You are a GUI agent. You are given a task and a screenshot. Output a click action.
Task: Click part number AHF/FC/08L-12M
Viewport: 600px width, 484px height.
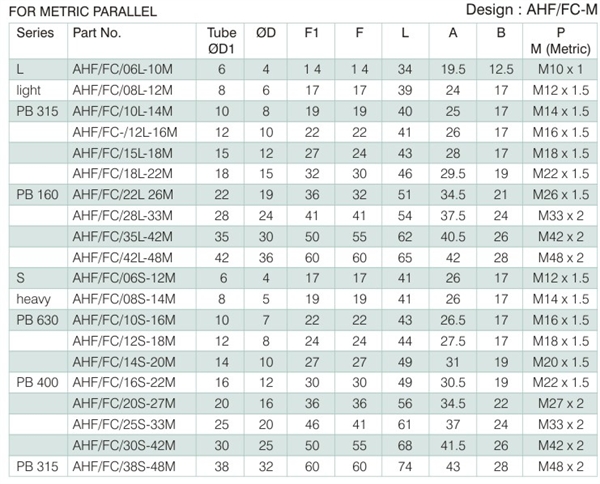point(122,90)
